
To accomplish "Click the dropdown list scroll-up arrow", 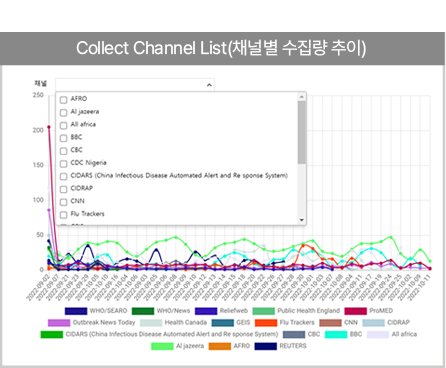I will coord(301,97).
